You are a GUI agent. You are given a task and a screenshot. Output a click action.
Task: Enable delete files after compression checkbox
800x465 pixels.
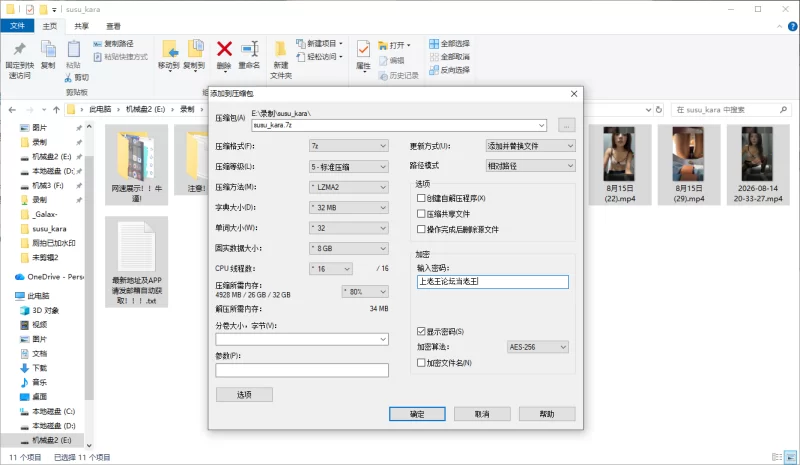click(x=421, y=229)
